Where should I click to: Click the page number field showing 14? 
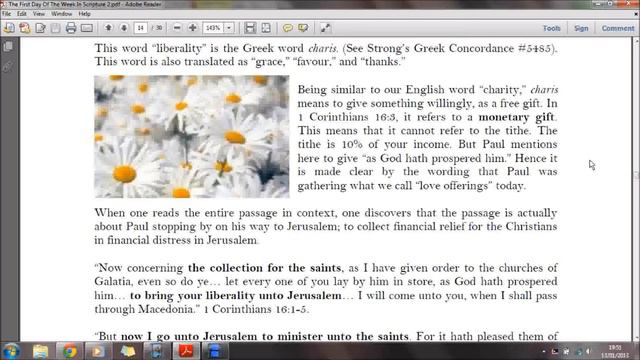click(140, 28)
